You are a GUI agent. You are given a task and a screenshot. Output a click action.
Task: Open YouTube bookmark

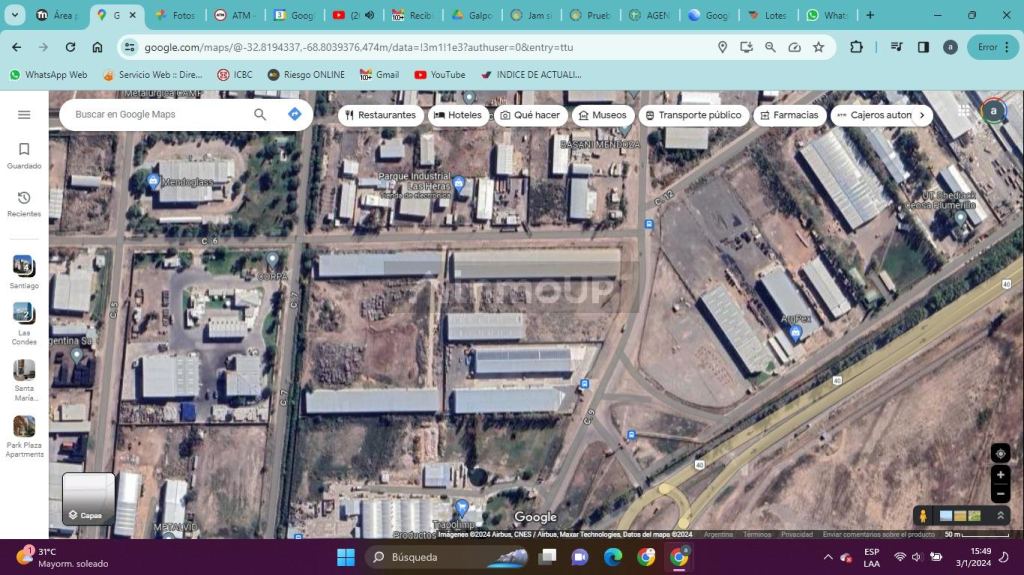pos(440,74)
